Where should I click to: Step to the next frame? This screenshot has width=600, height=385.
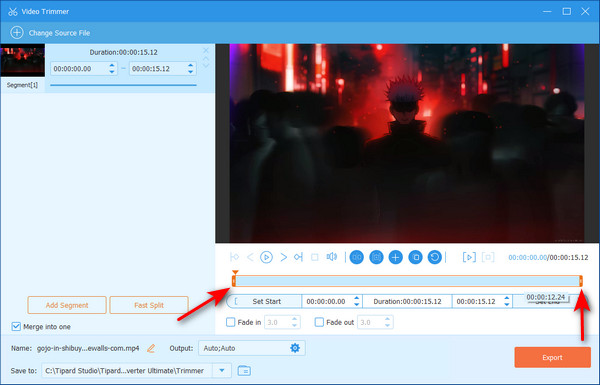point(284,257)
